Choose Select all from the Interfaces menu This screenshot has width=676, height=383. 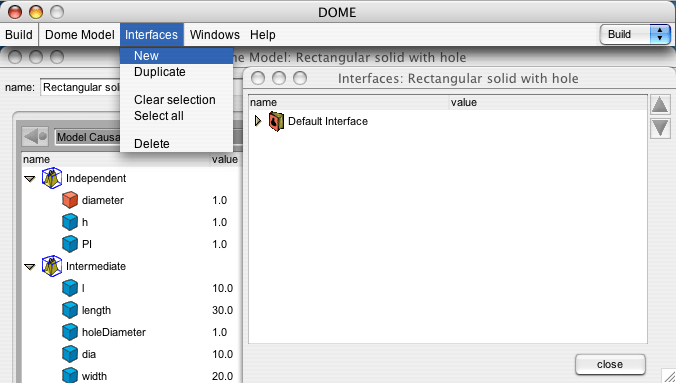pyautogui.click(x=177, y=116)
